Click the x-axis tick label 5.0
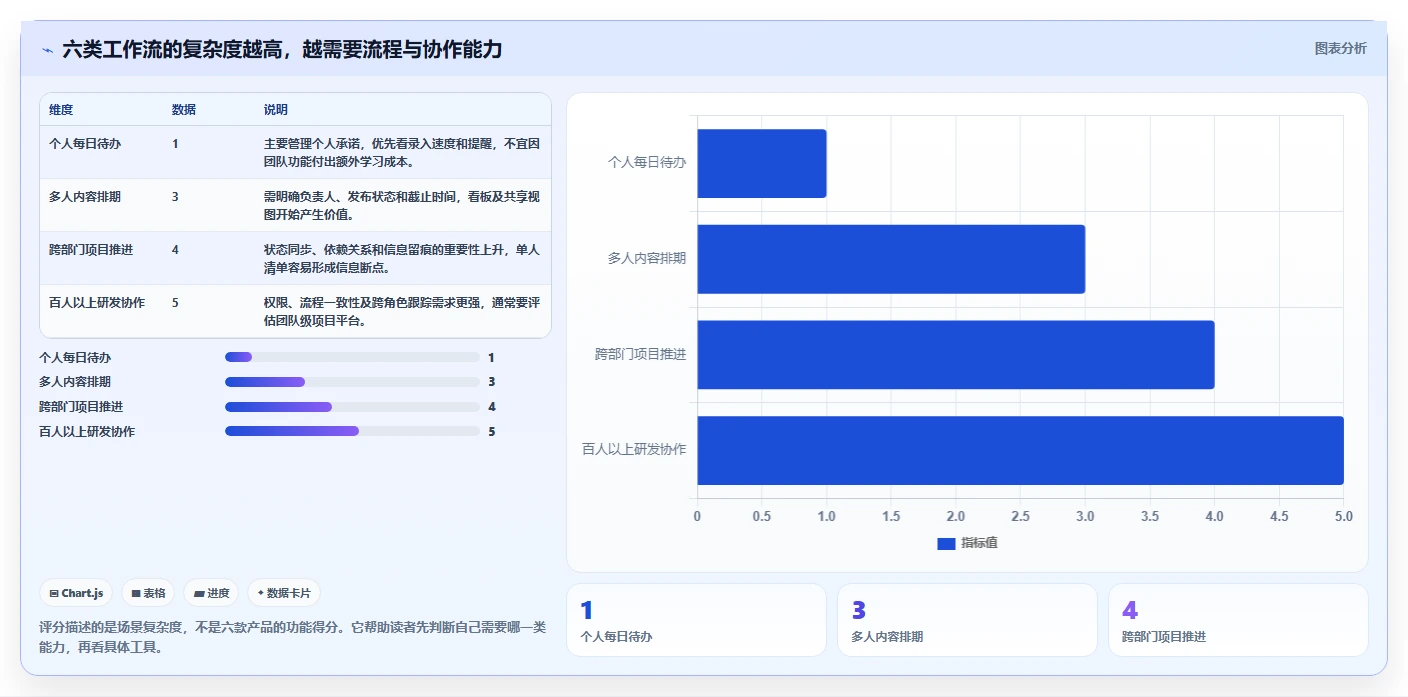 coord(1343,517)
